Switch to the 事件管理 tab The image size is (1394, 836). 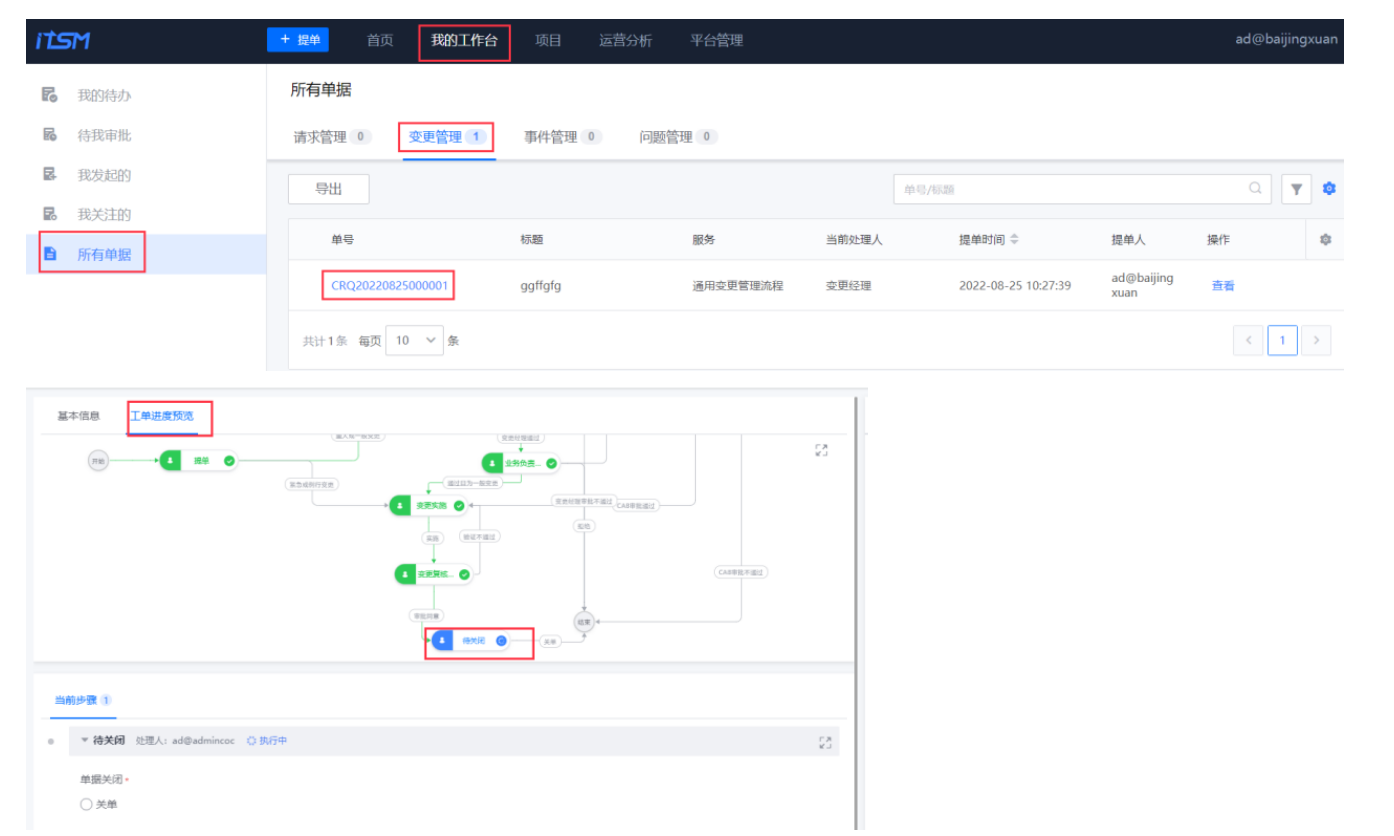563,137
